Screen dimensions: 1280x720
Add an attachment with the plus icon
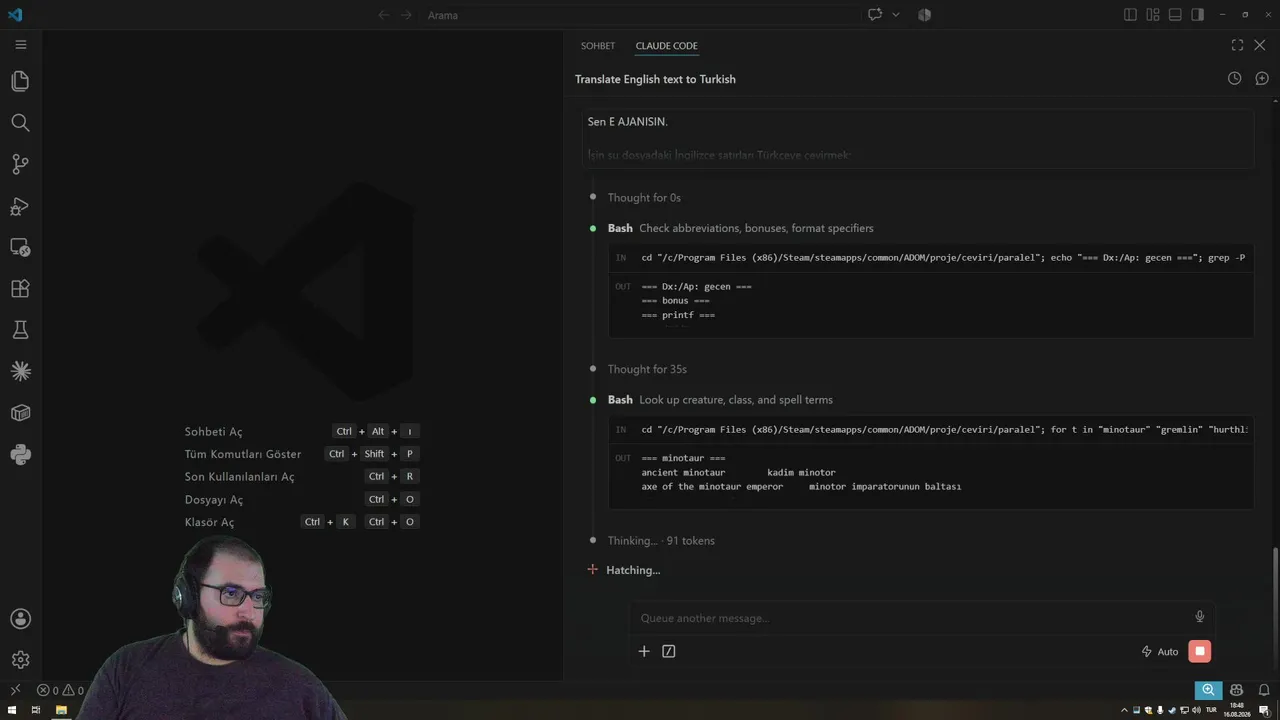coord(644,651)
